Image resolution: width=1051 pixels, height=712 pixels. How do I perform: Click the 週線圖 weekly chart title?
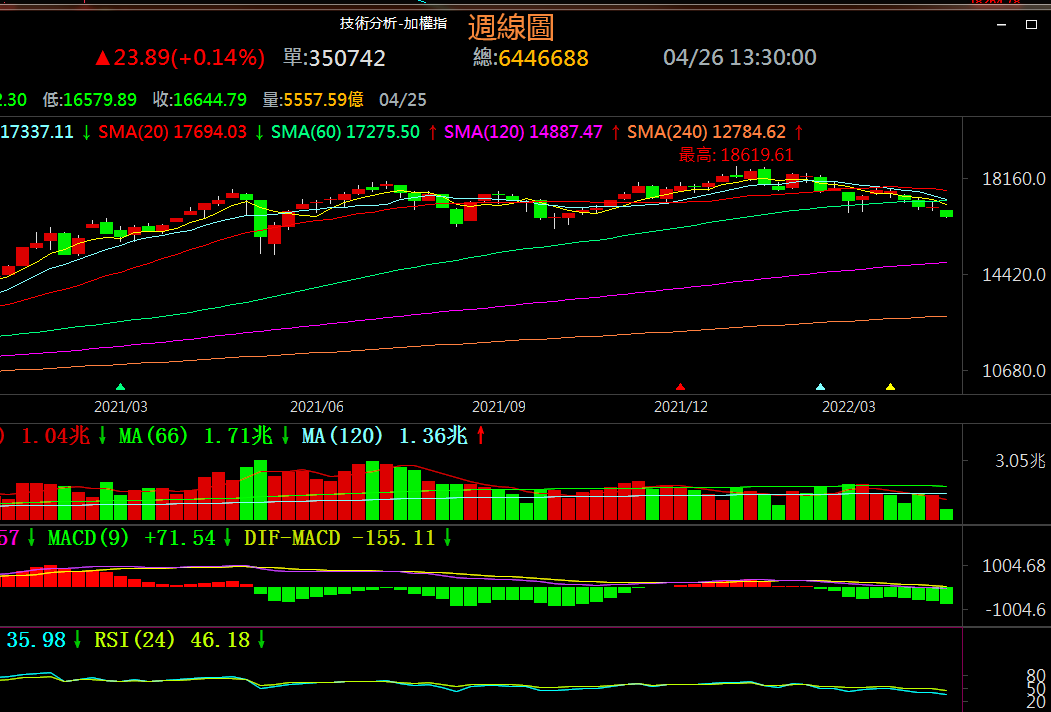[510, 27]
